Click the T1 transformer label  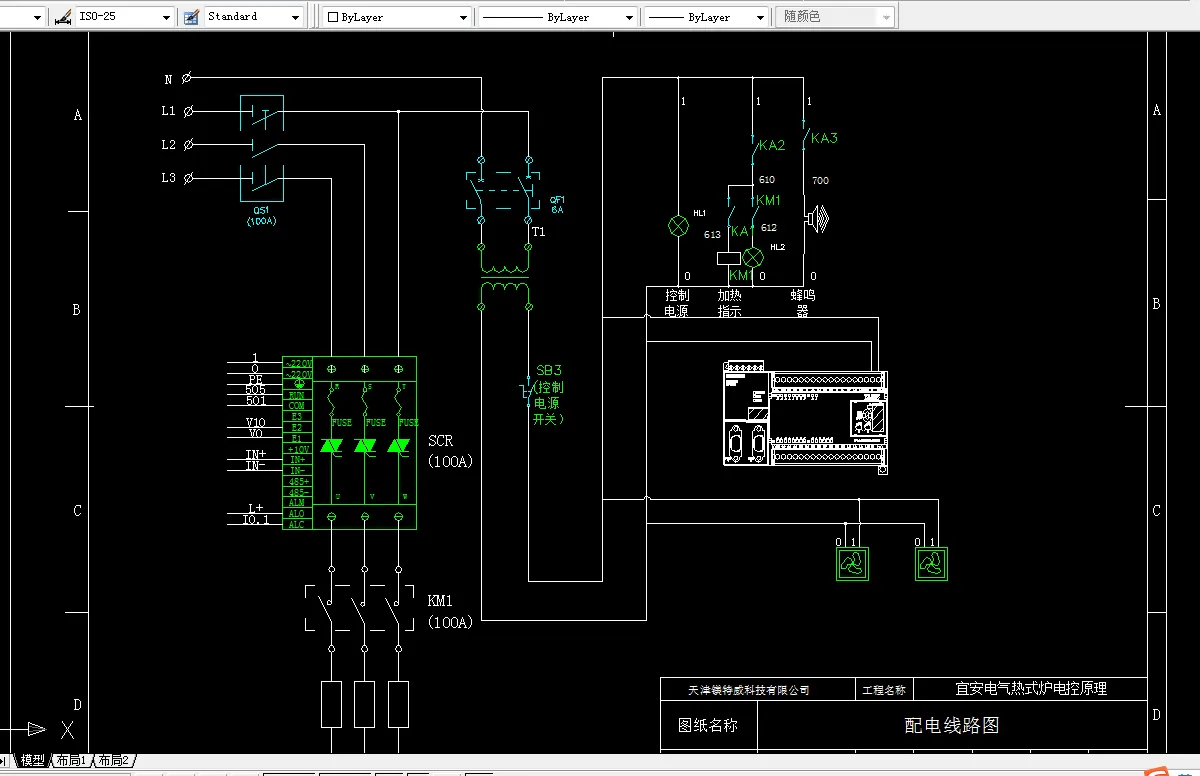pos(539,231)
